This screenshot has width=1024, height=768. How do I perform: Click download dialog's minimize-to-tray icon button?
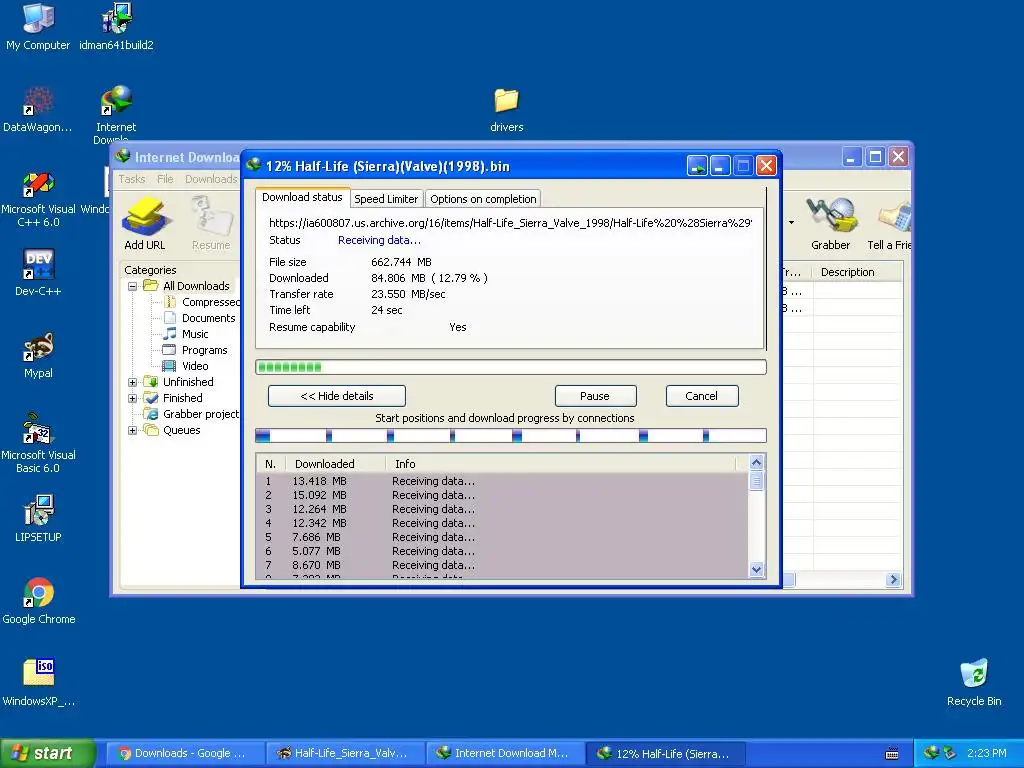click(697, 166)
